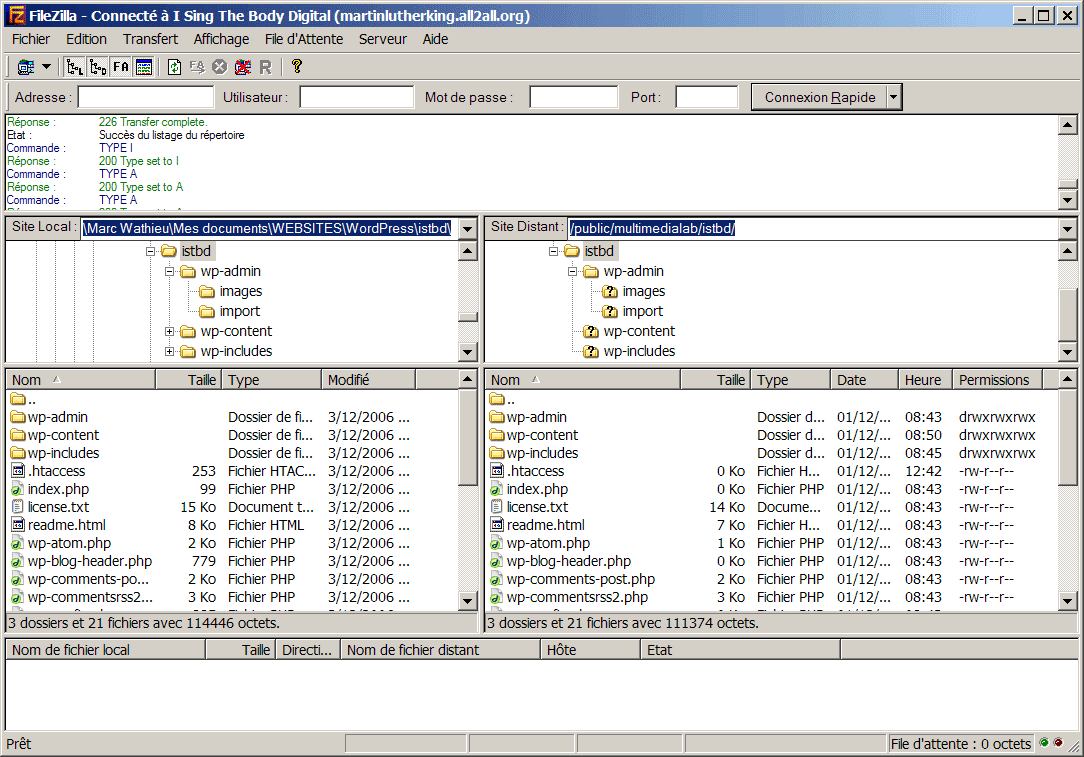Click the Adresse input field
Screen dimensions: 1084x757
(146, 97)
